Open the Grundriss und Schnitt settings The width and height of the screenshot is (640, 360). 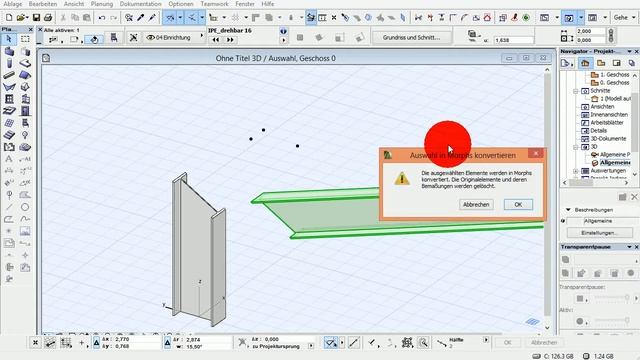point(411,38)
